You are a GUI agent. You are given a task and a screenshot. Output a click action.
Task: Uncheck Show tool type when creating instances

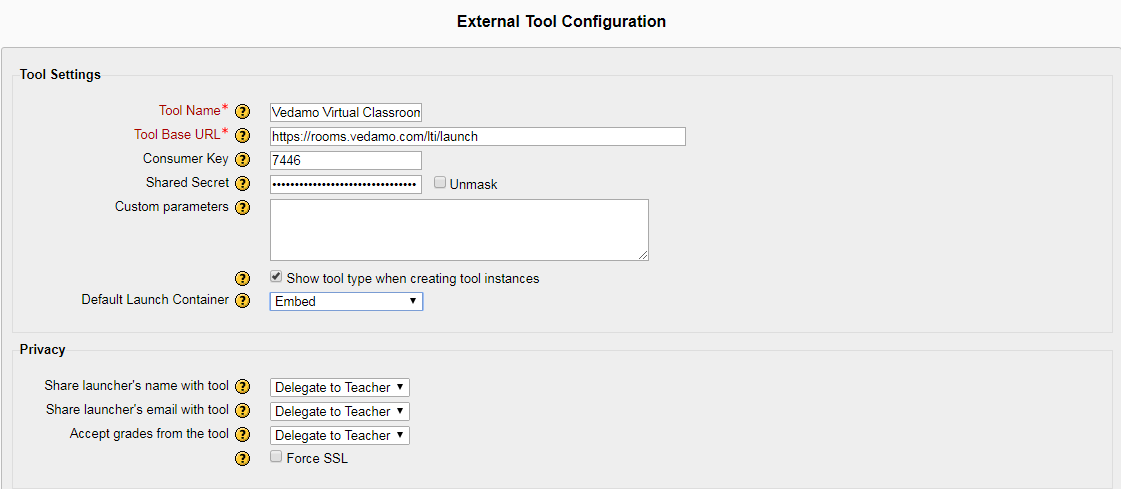[x=276, y=277]
